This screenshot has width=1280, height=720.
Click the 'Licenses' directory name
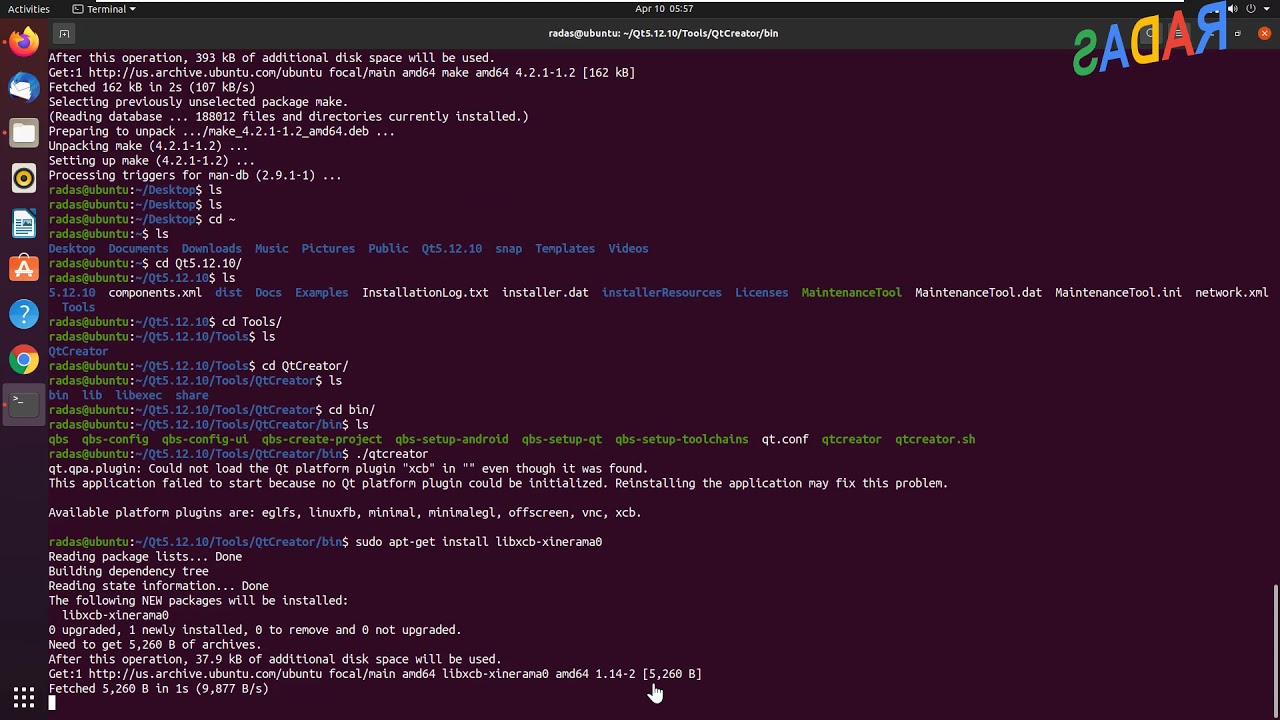[761, 292]
